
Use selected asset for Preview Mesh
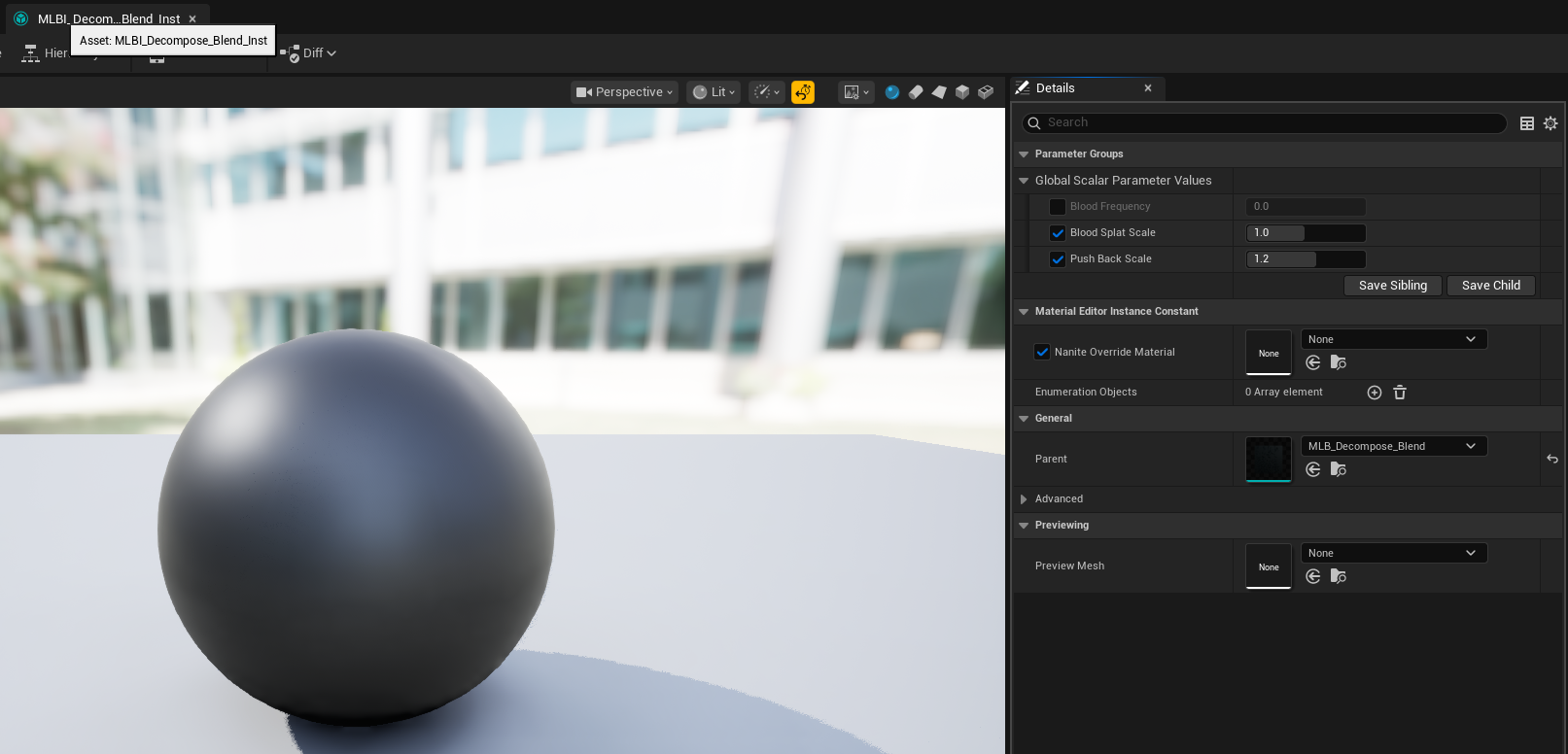pyautogui.click(x=1313, y=576)
